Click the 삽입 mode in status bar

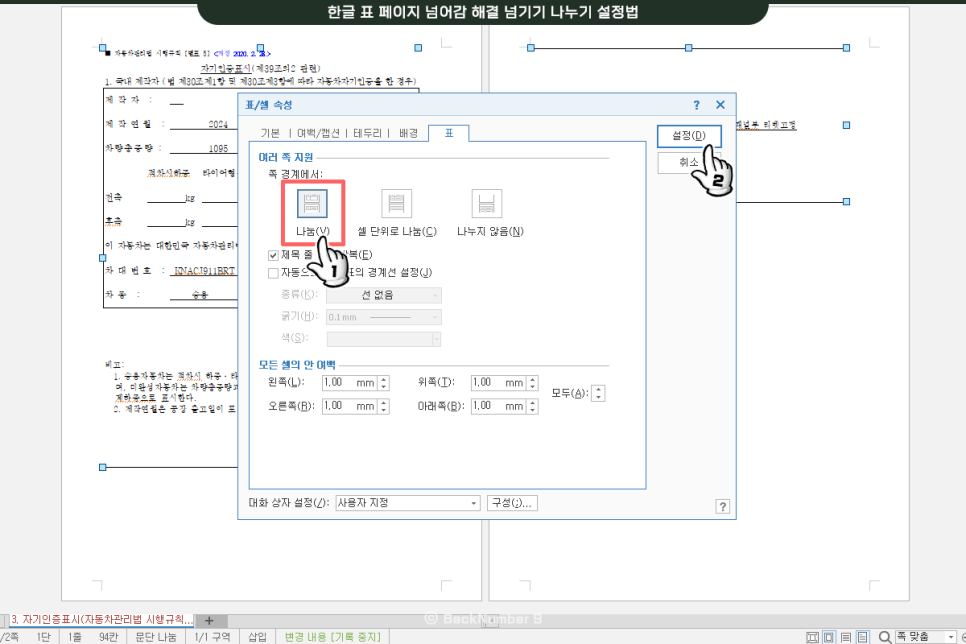click(x=258, y=637)
